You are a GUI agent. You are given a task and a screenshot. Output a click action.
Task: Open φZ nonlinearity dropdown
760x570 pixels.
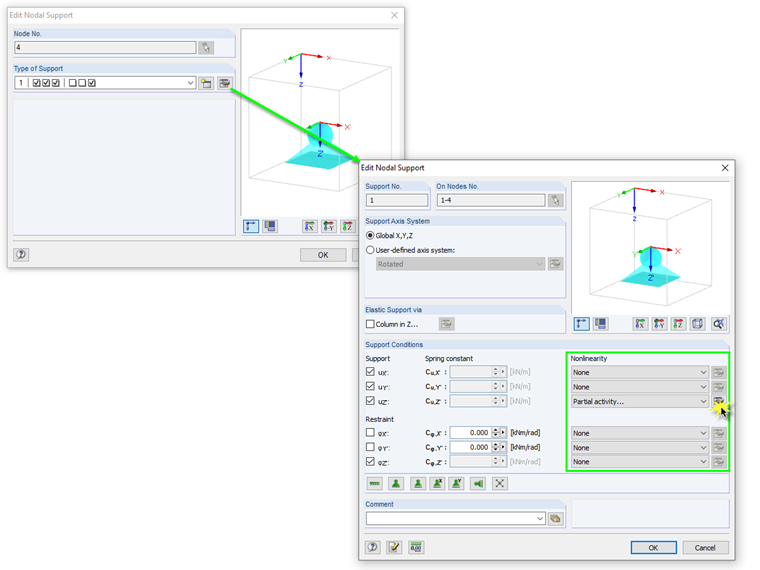[x=703, y=462]
